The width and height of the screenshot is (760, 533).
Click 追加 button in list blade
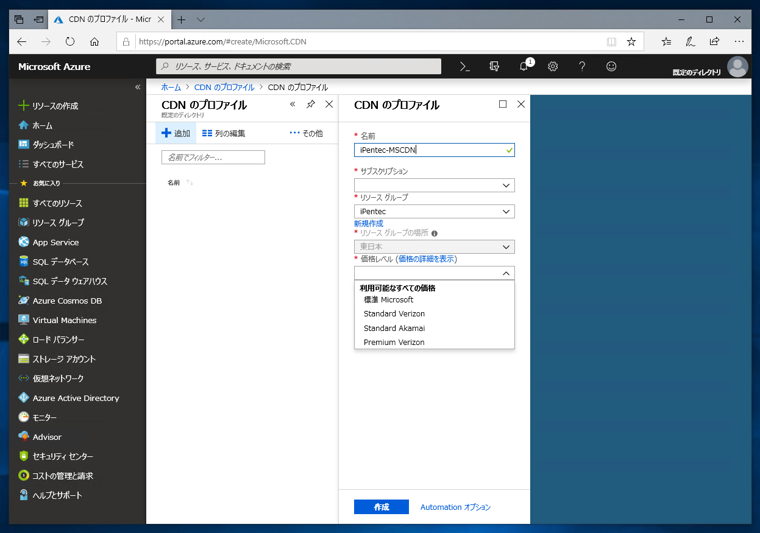(x=175, y=133)
